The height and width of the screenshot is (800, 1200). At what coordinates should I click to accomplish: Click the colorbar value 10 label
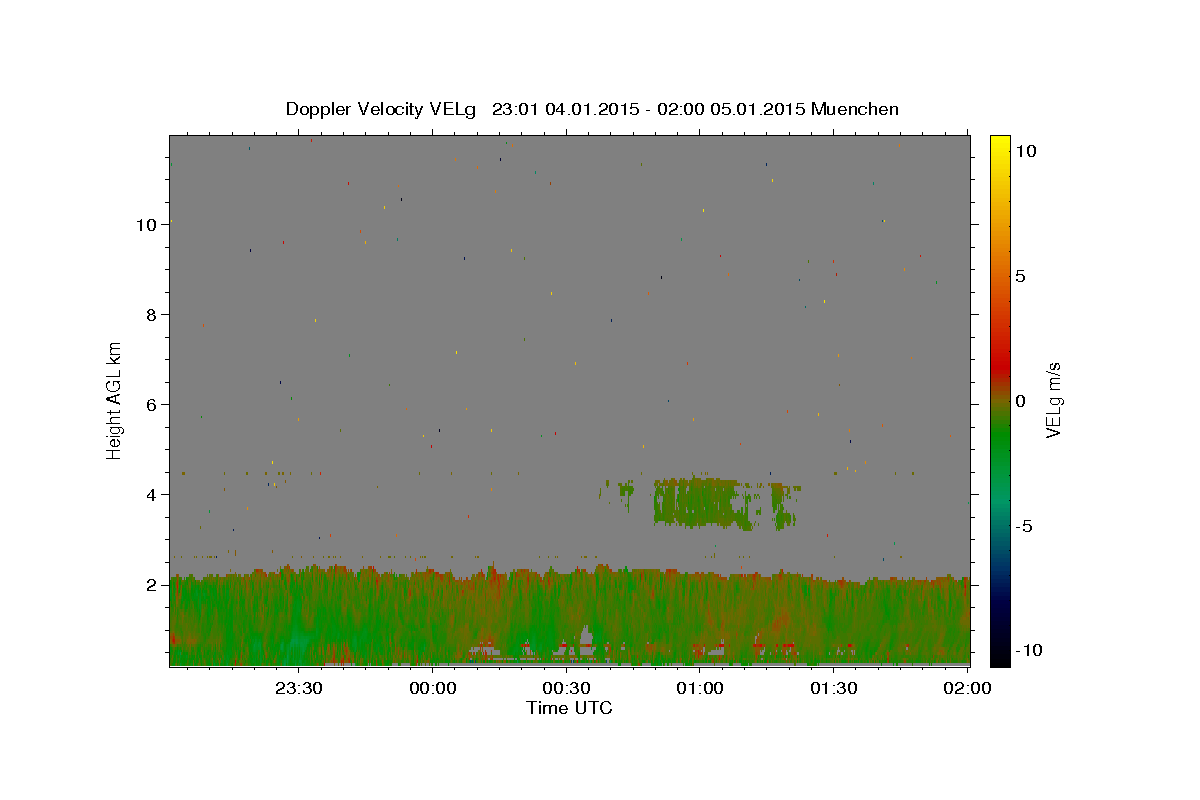1026,151
